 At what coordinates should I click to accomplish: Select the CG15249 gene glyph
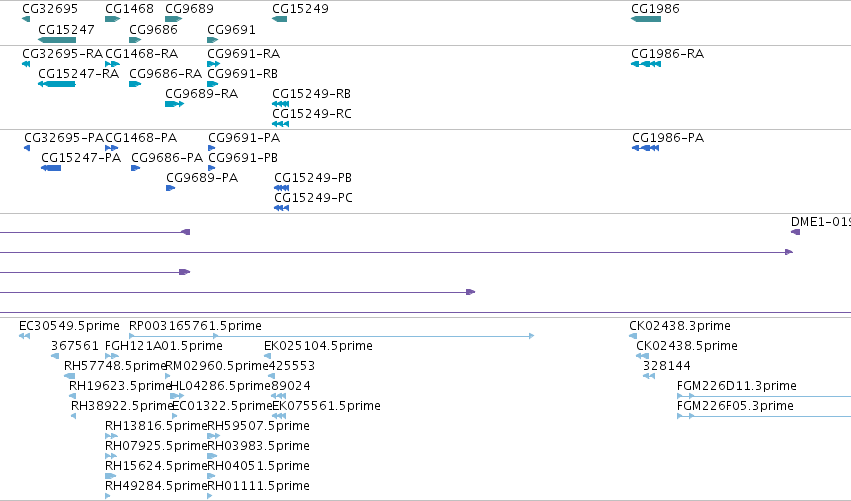coord(280,19)
